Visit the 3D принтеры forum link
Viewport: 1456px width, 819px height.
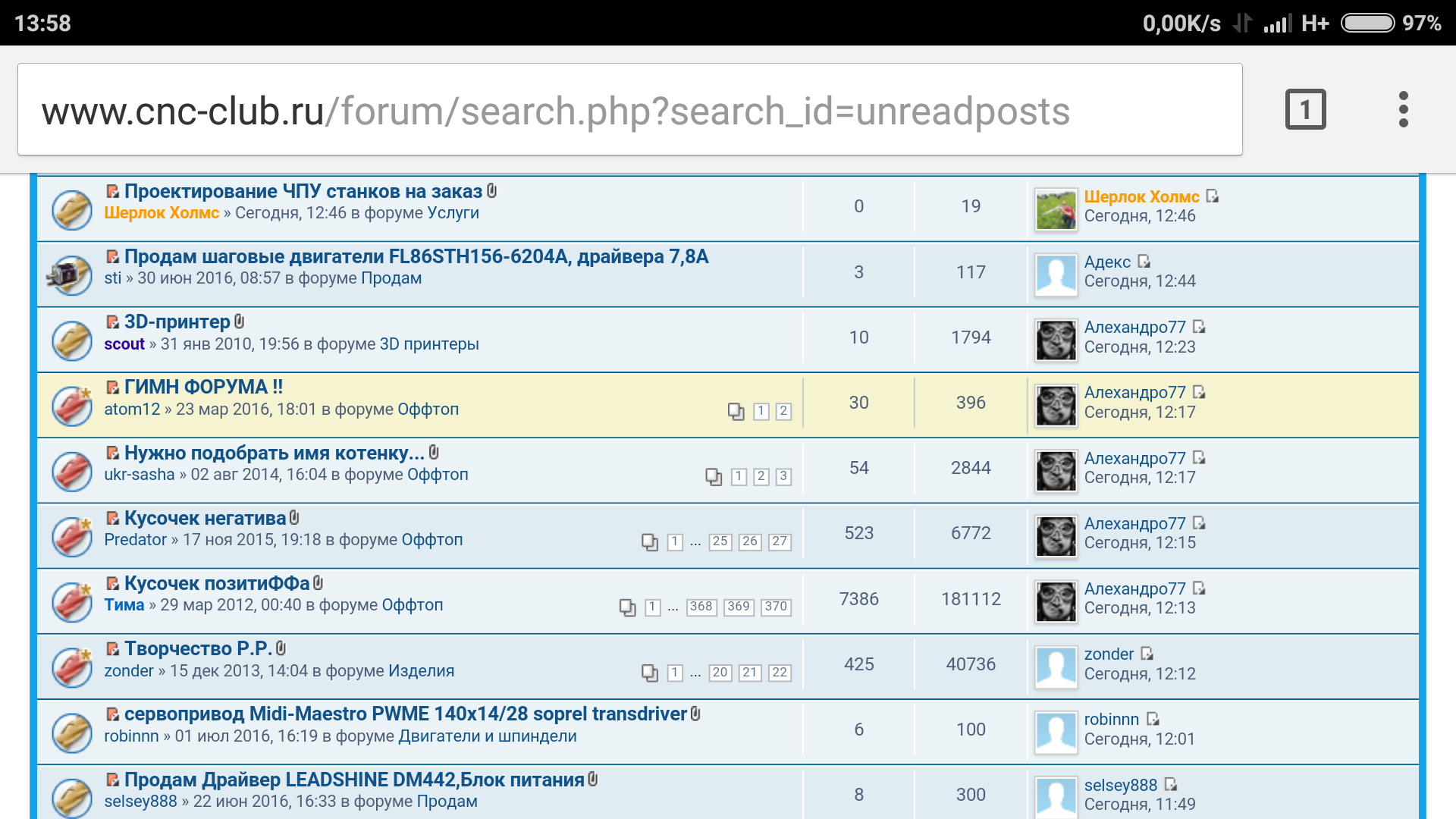[428, 344]
